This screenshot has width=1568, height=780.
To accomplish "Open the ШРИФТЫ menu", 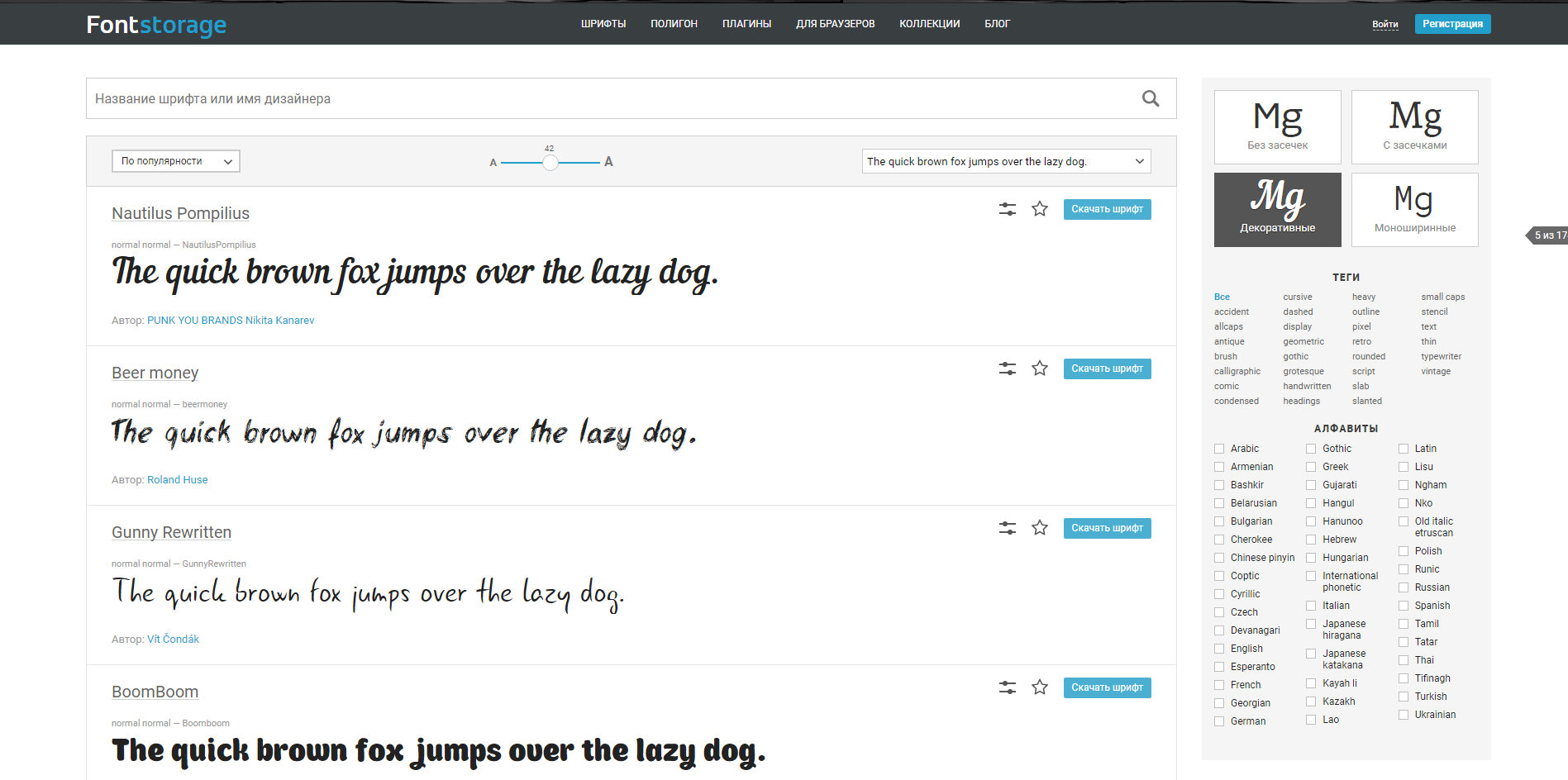I will [x=603, y=24].
